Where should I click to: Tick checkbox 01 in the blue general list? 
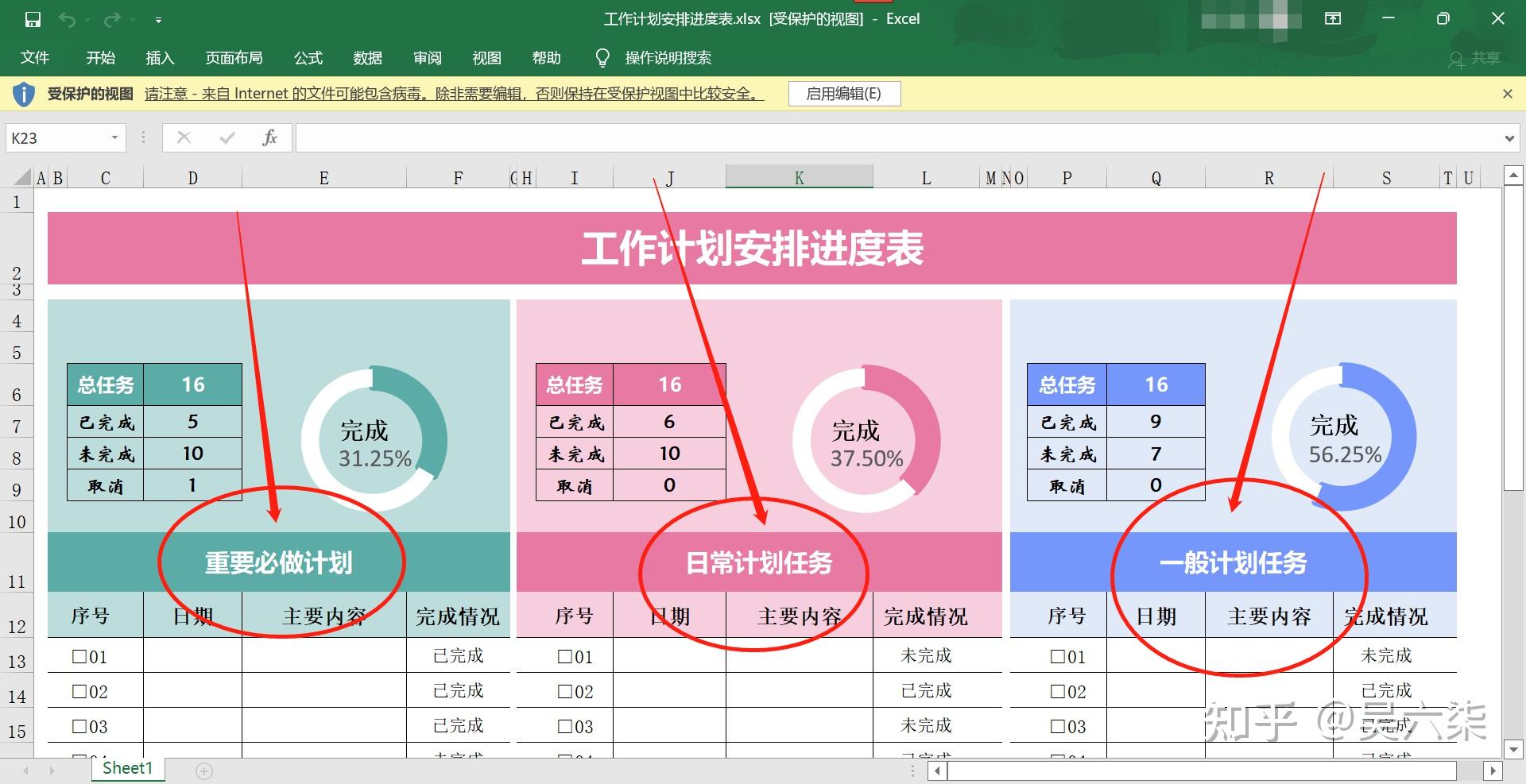(x=1057, y=656)
